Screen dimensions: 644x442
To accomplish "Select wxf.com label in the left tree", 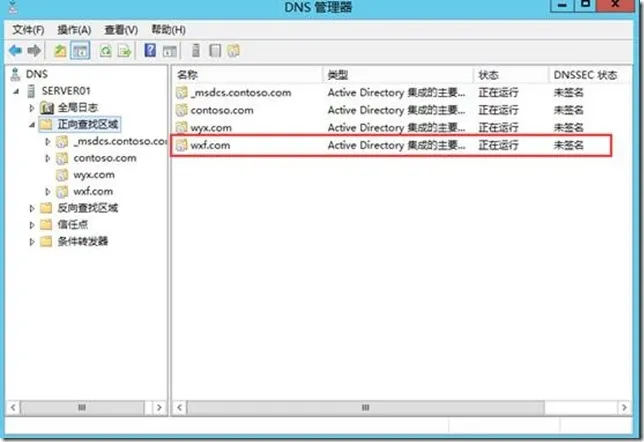I will 93,191.
